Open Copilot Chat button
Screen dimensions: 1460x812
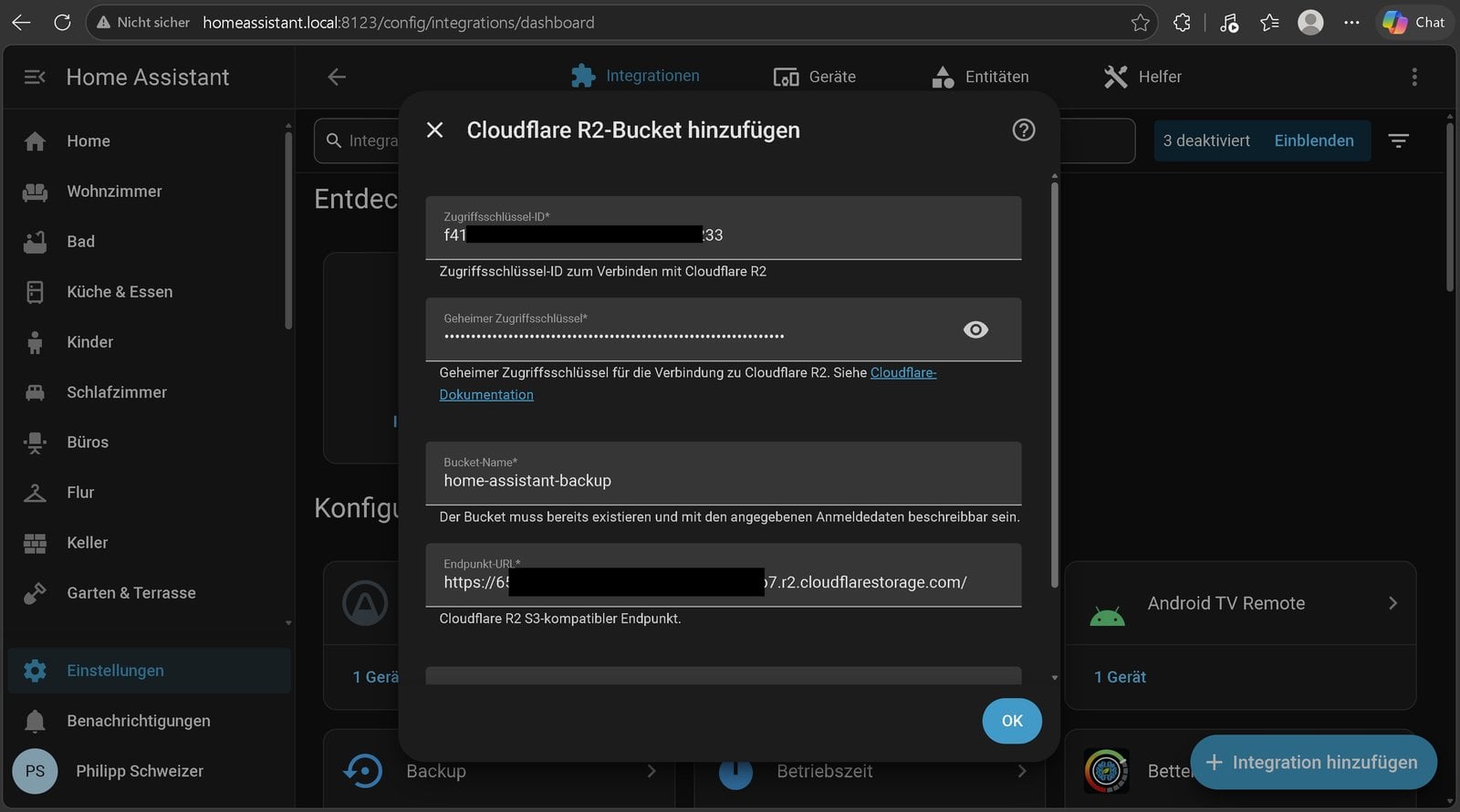[x=1413, y=22]
